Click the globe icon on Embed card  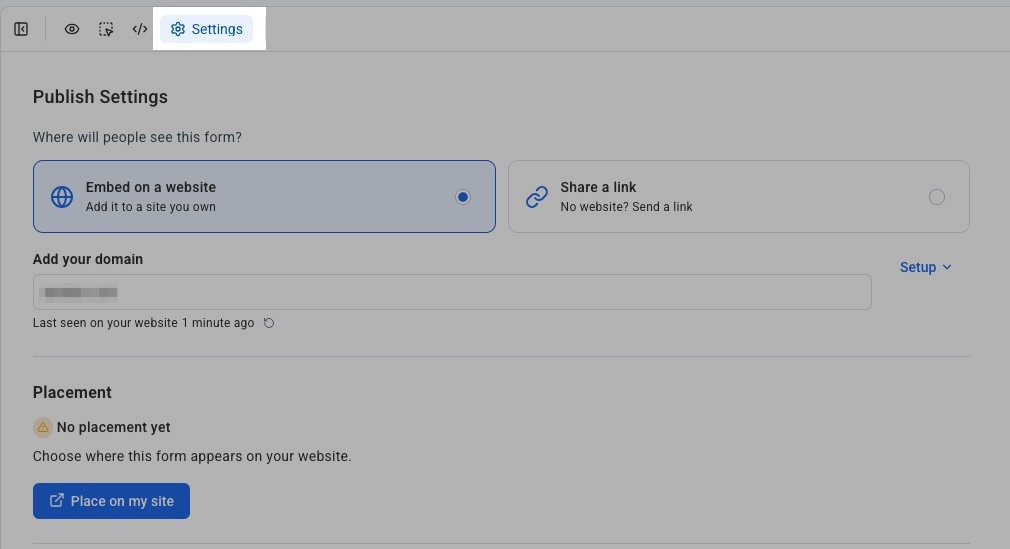click(62, 197)
